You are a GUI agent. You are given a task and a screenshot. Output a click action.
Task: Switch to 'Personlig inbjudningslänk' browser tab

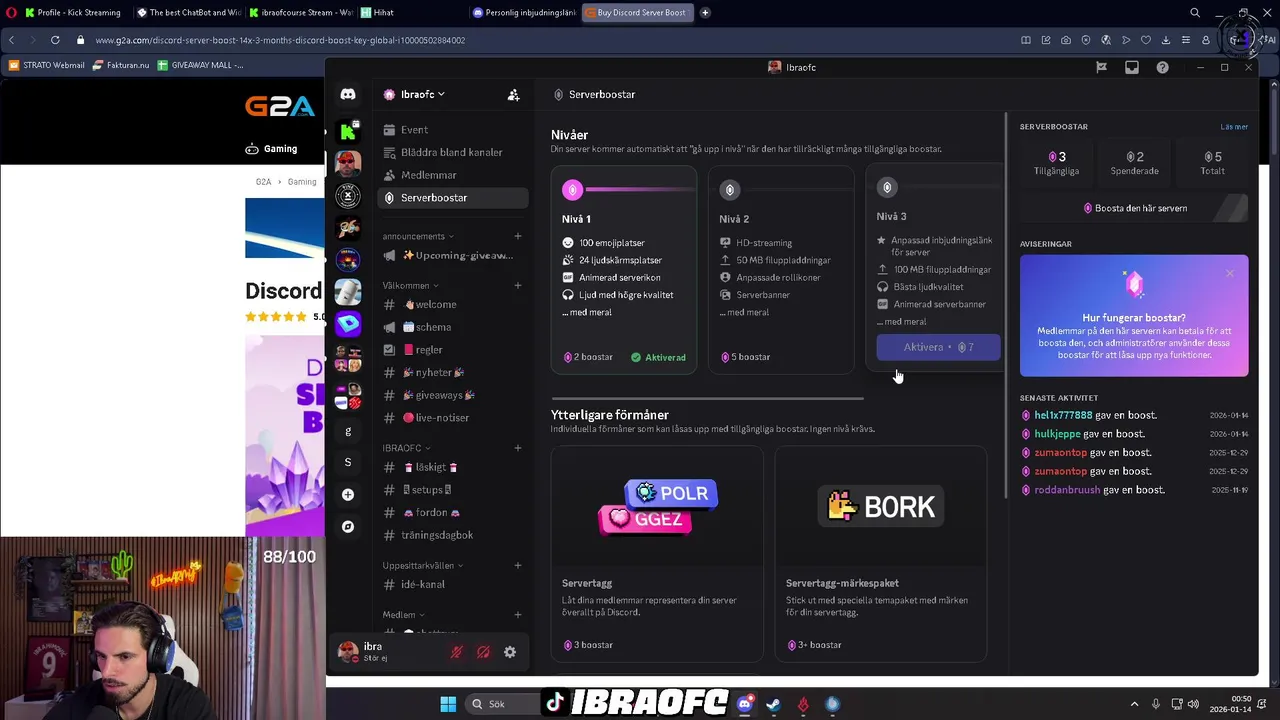click(x=524, y=13)
